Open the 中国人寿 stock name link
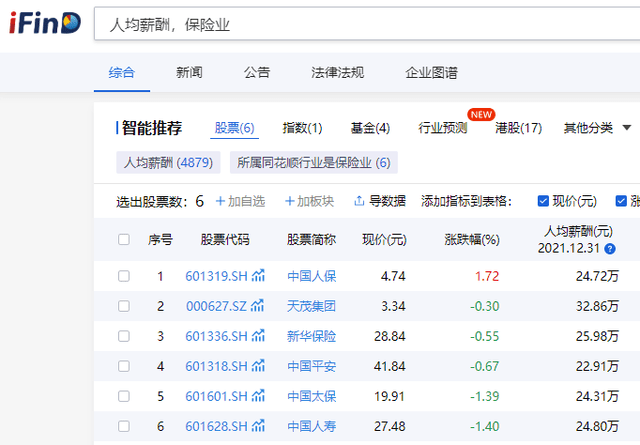 311,426
